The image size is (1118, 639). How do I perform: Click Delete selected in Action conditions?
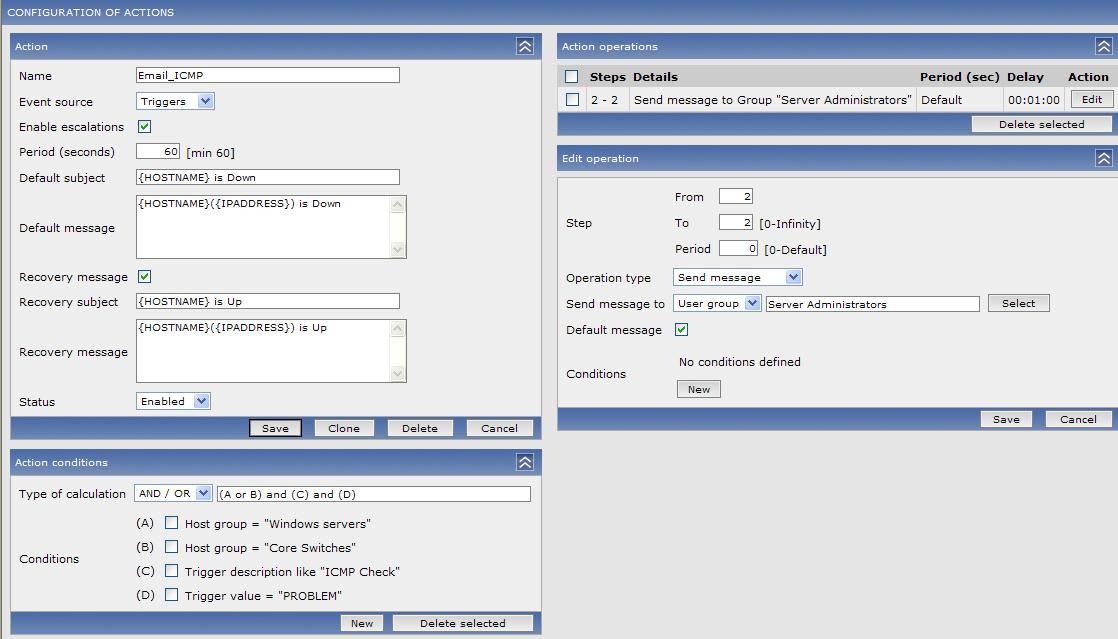tap(463, 623)
